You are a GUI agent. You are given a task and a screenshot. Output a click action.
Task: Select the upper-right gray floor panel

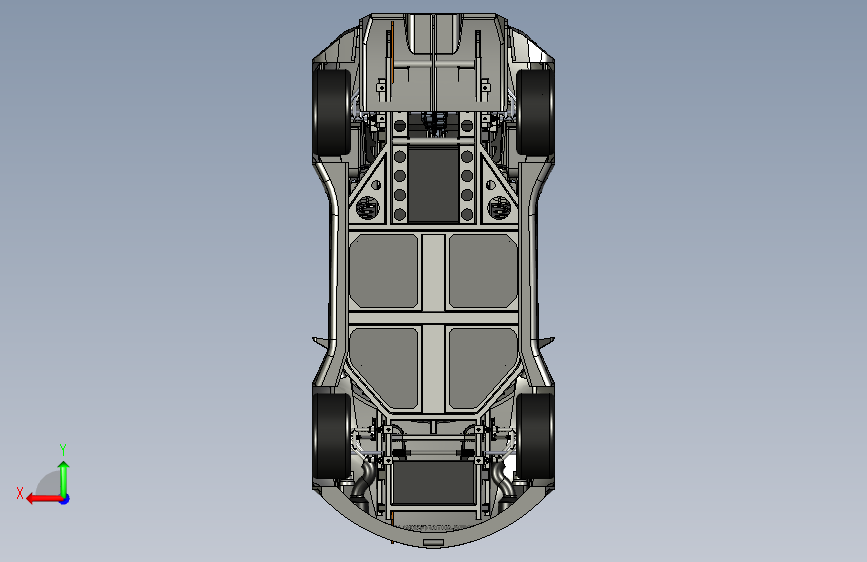[x=483, y=271]
